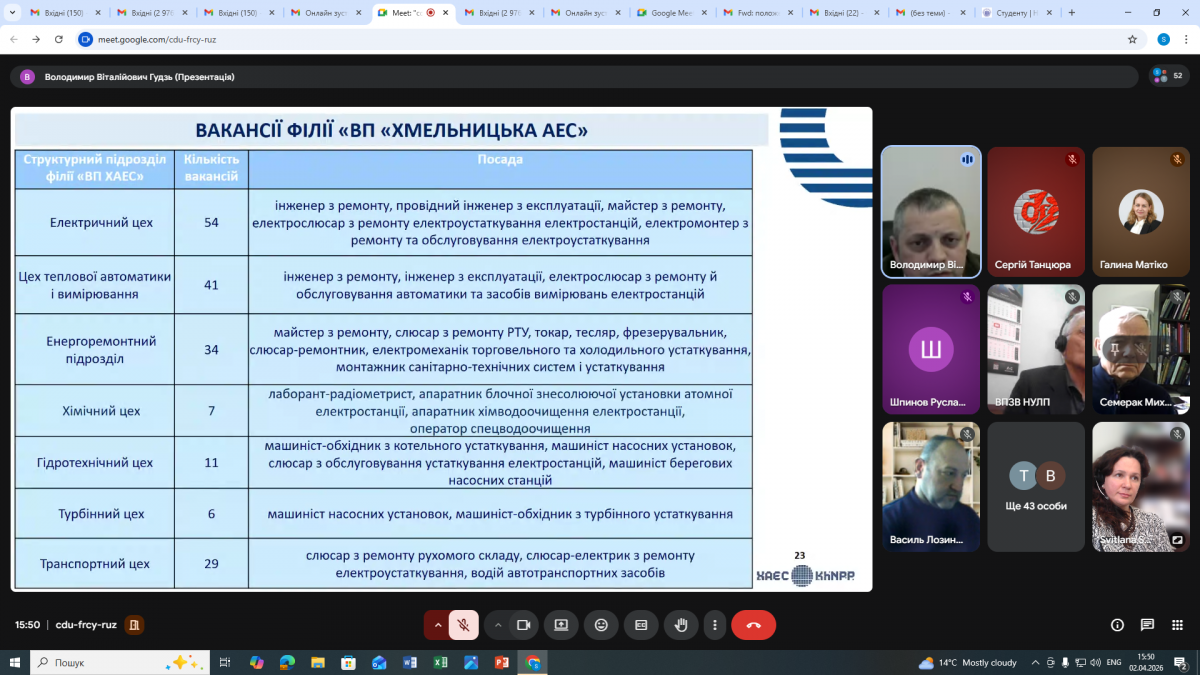
Task: Go back in browser history
Action: click(x=13, y=39)
